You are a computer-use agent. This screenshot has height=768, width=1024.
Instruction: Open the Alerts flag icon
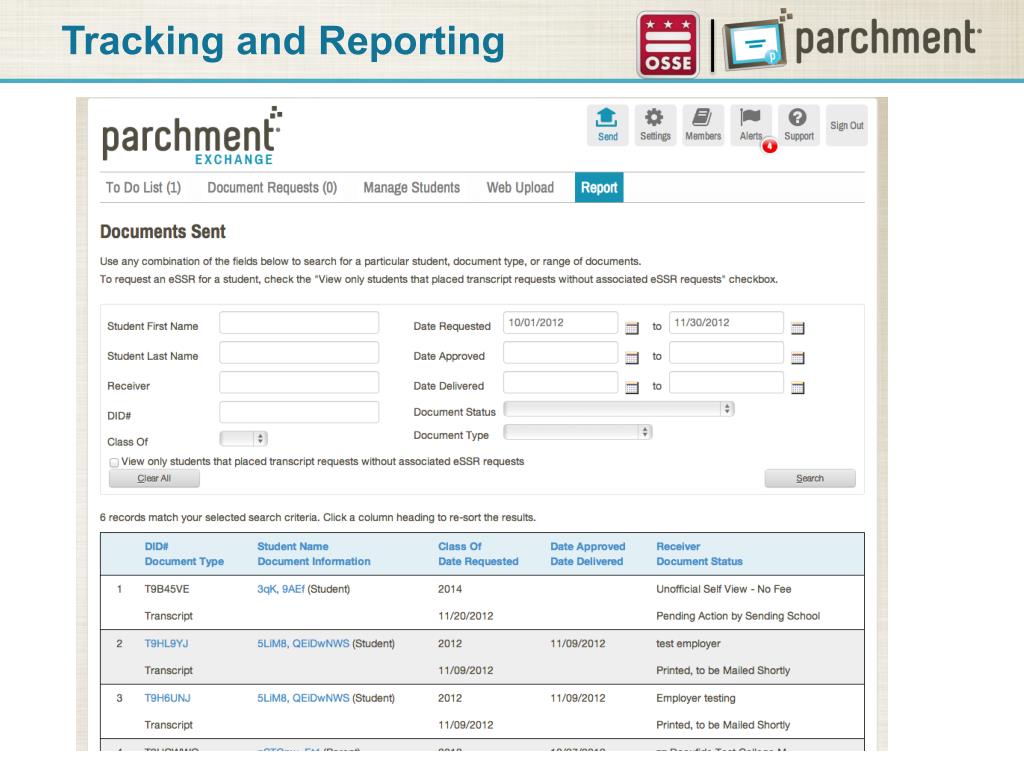tap(751, 125)
